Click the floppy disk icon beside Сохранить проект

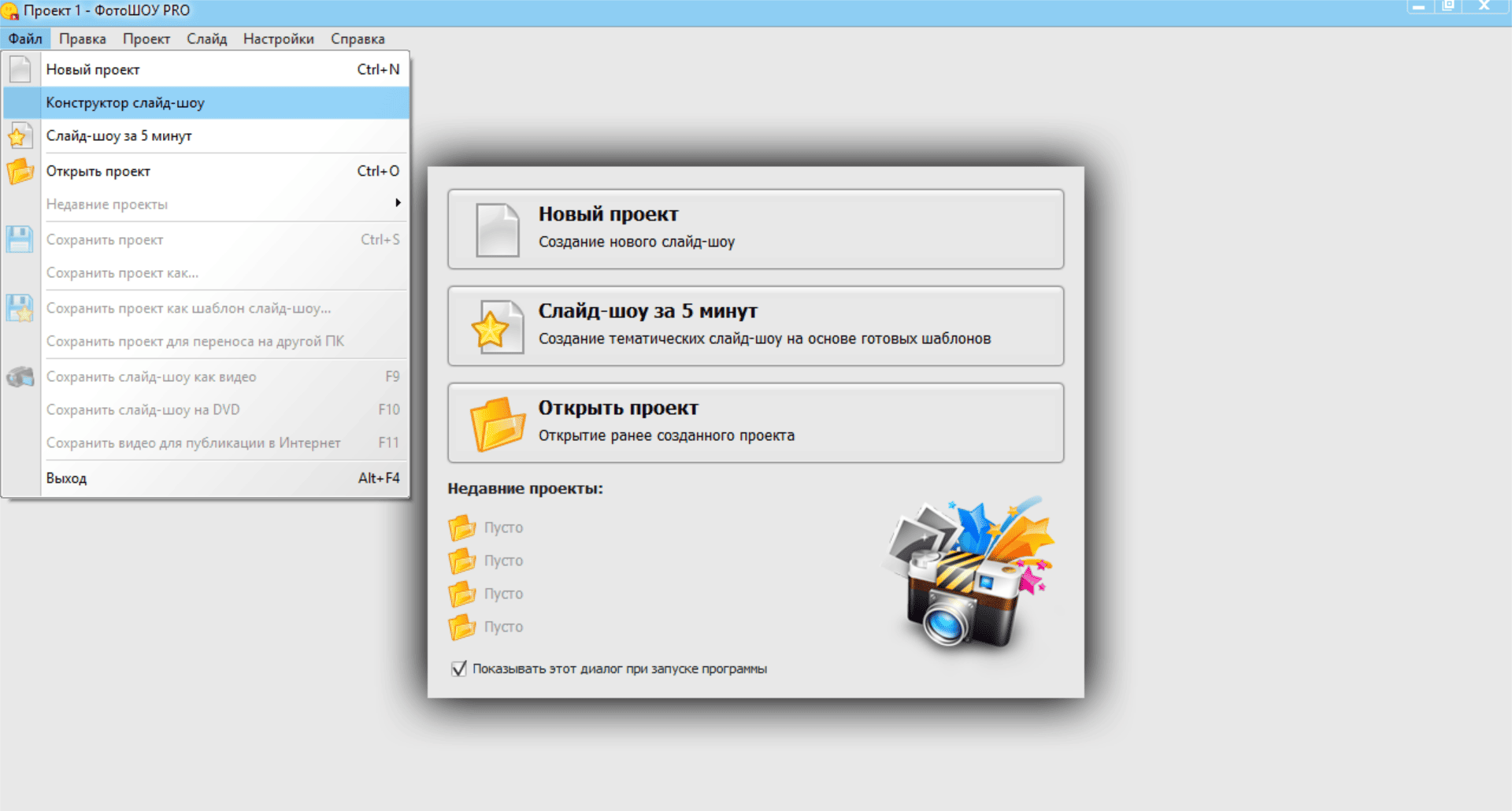20,239
